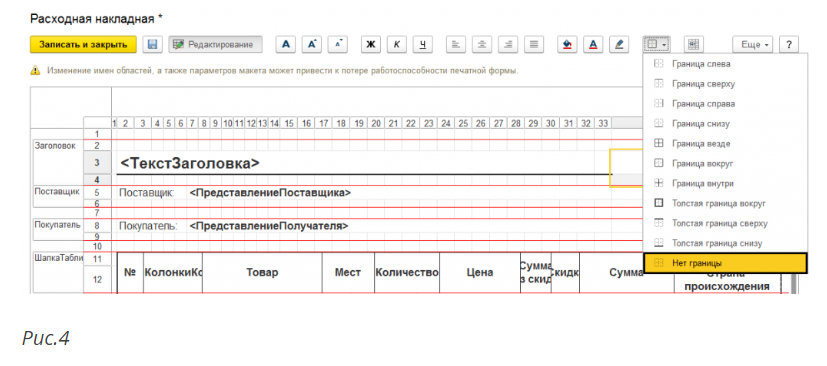Click Записать и закрыть button
The width and height of the screenshot is (827, 366).
[x=83, y=44]
